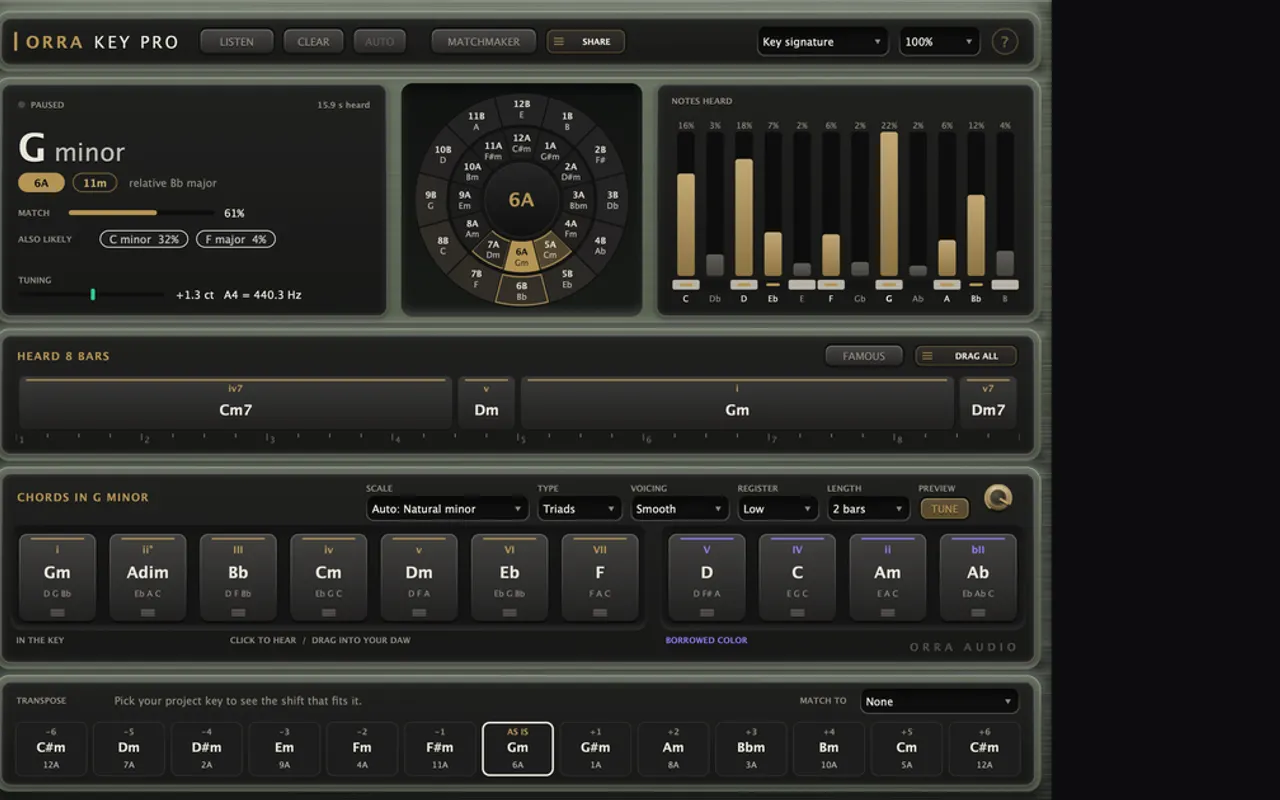Click 12B E segment on the Camelot wheel
This screenshot has height=800, width=1280.
pos(522,109)
